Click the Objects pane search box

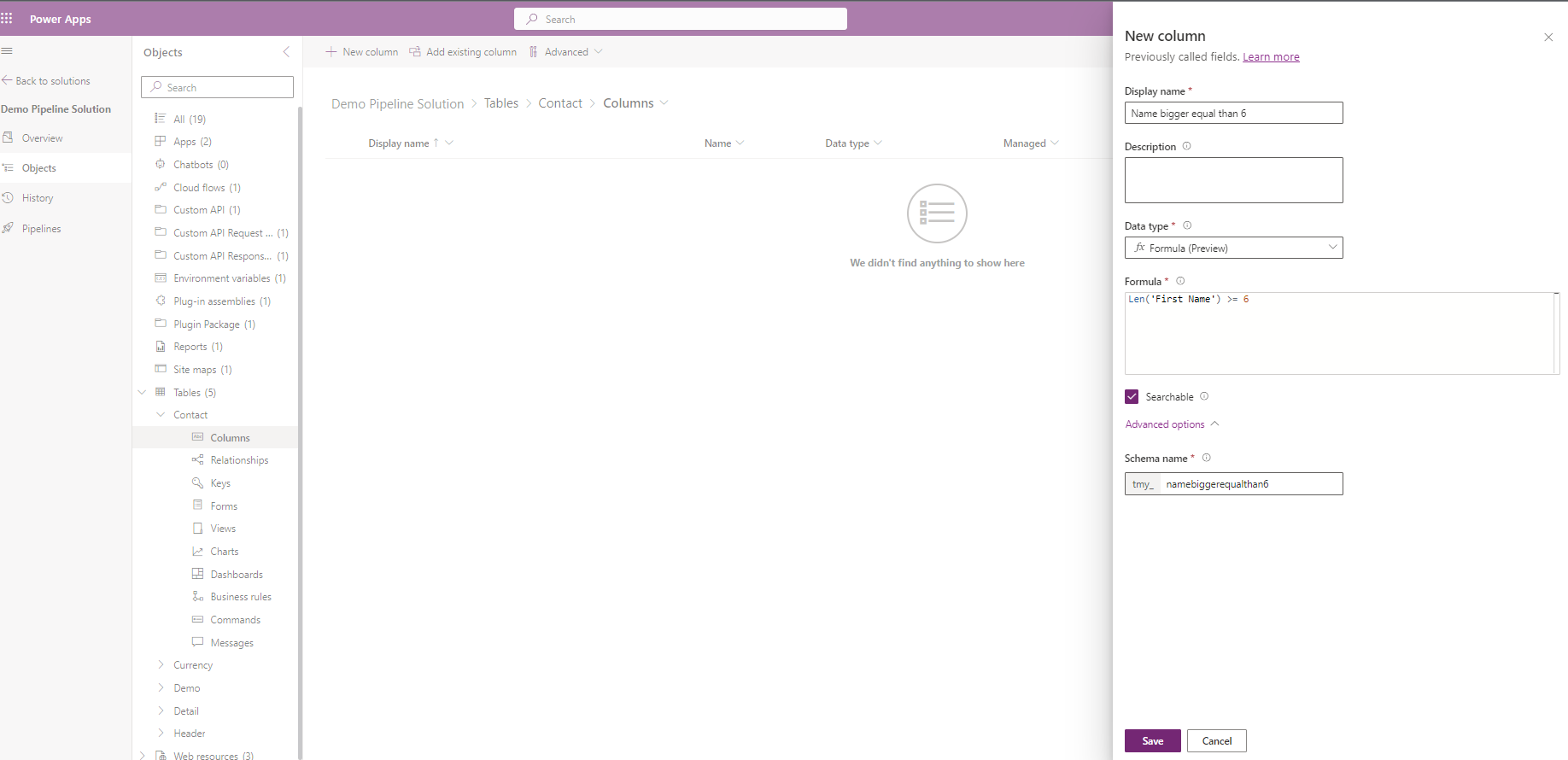217,87
